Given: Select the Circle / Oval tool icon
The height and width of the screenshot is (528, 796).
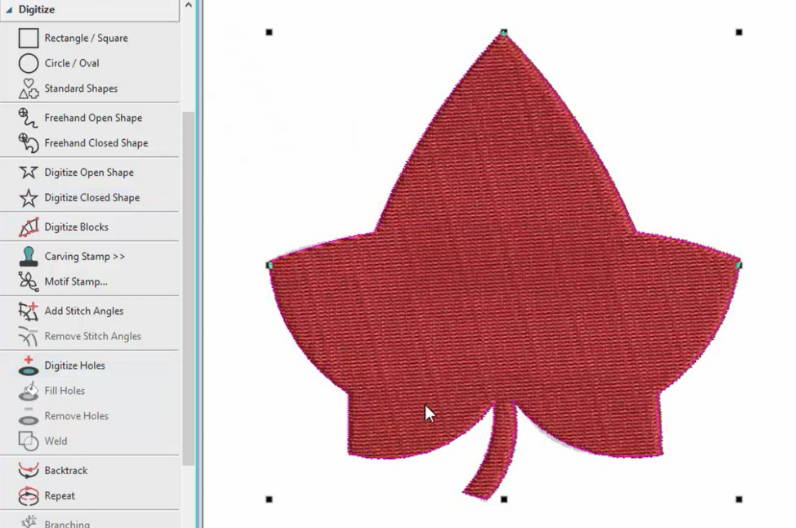Looking at the screenshot, I should tap(28, 63).
